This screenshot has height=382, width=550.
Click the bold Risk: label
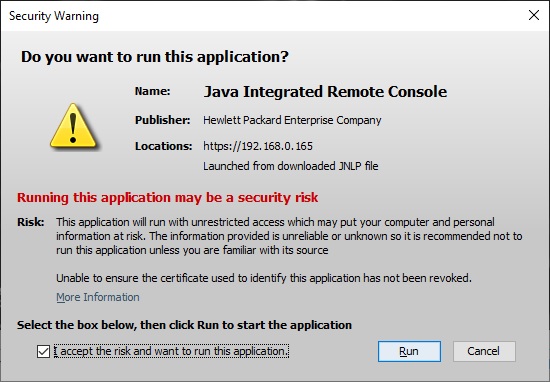pyautogui.click(x=31, y=222)
